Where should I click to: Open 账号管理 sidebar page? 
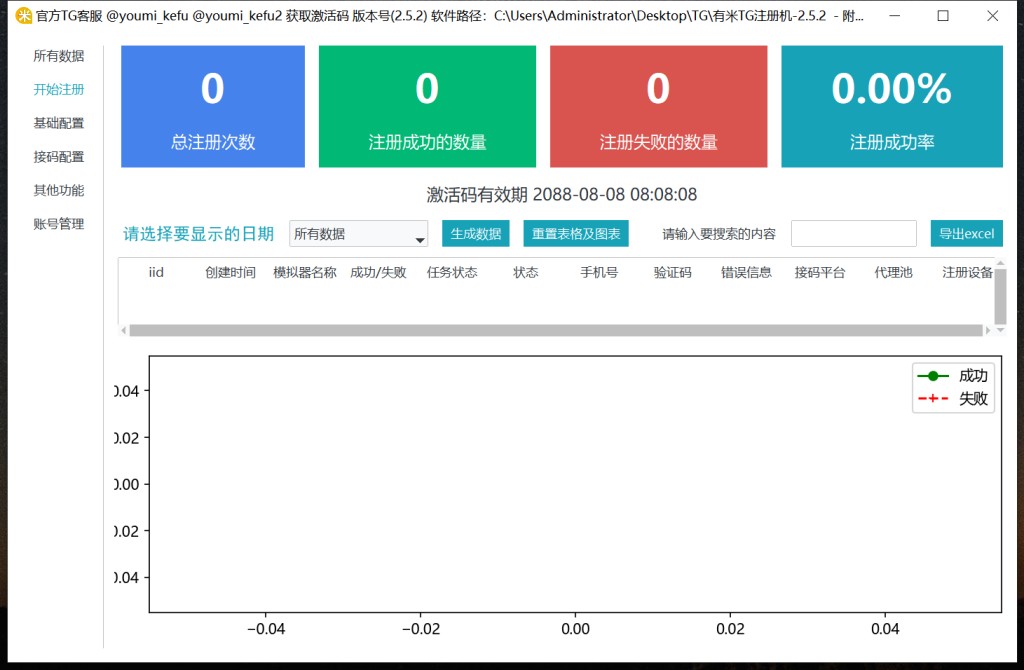pos(59,224)
